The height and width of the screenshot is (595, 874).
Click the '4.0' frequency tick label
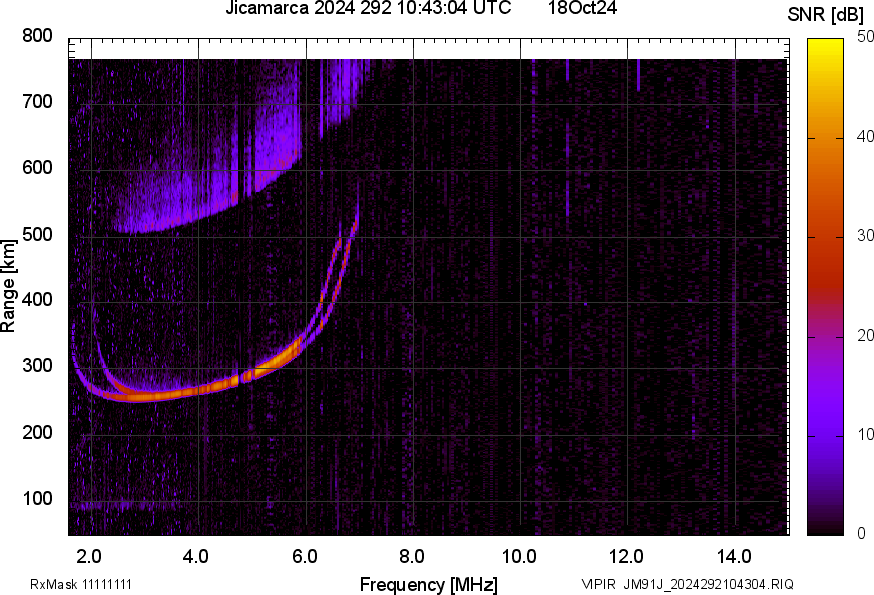coord(196,557)
